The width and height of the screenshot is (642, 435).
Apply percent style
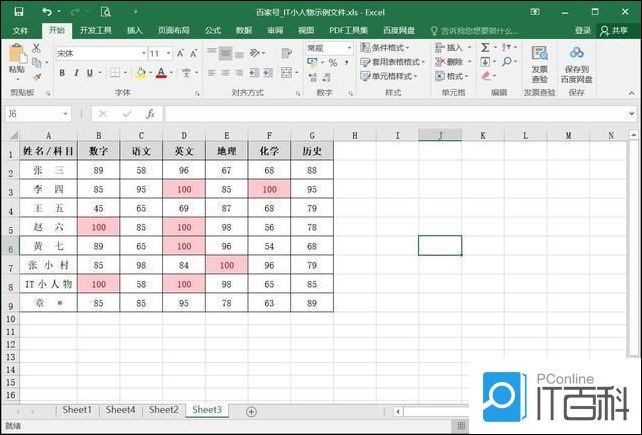333,63
